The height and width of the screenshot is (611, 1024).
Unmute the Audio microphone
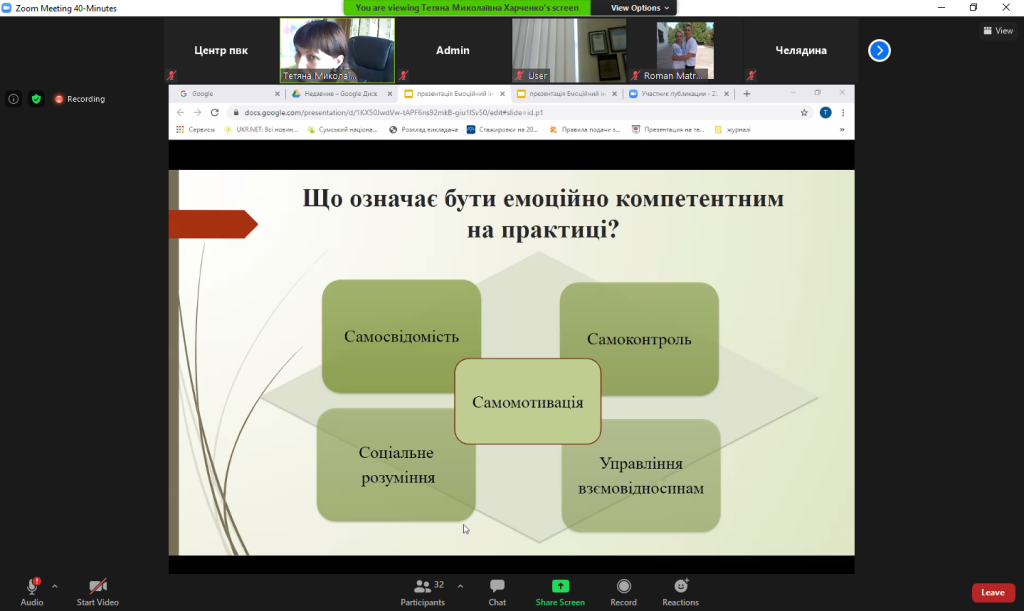(x=32, y=587)
